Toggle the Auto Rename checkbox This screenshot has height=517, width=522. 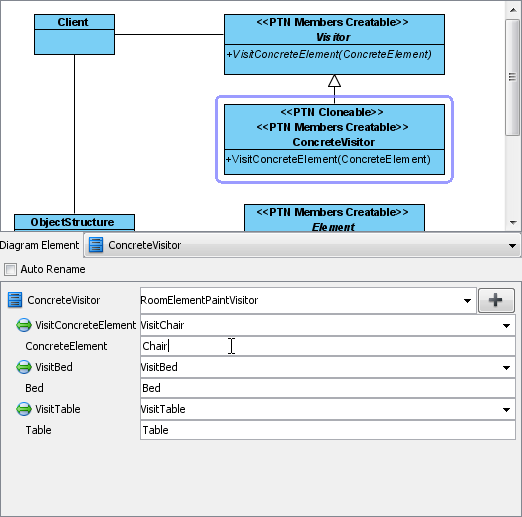[10, 269]
